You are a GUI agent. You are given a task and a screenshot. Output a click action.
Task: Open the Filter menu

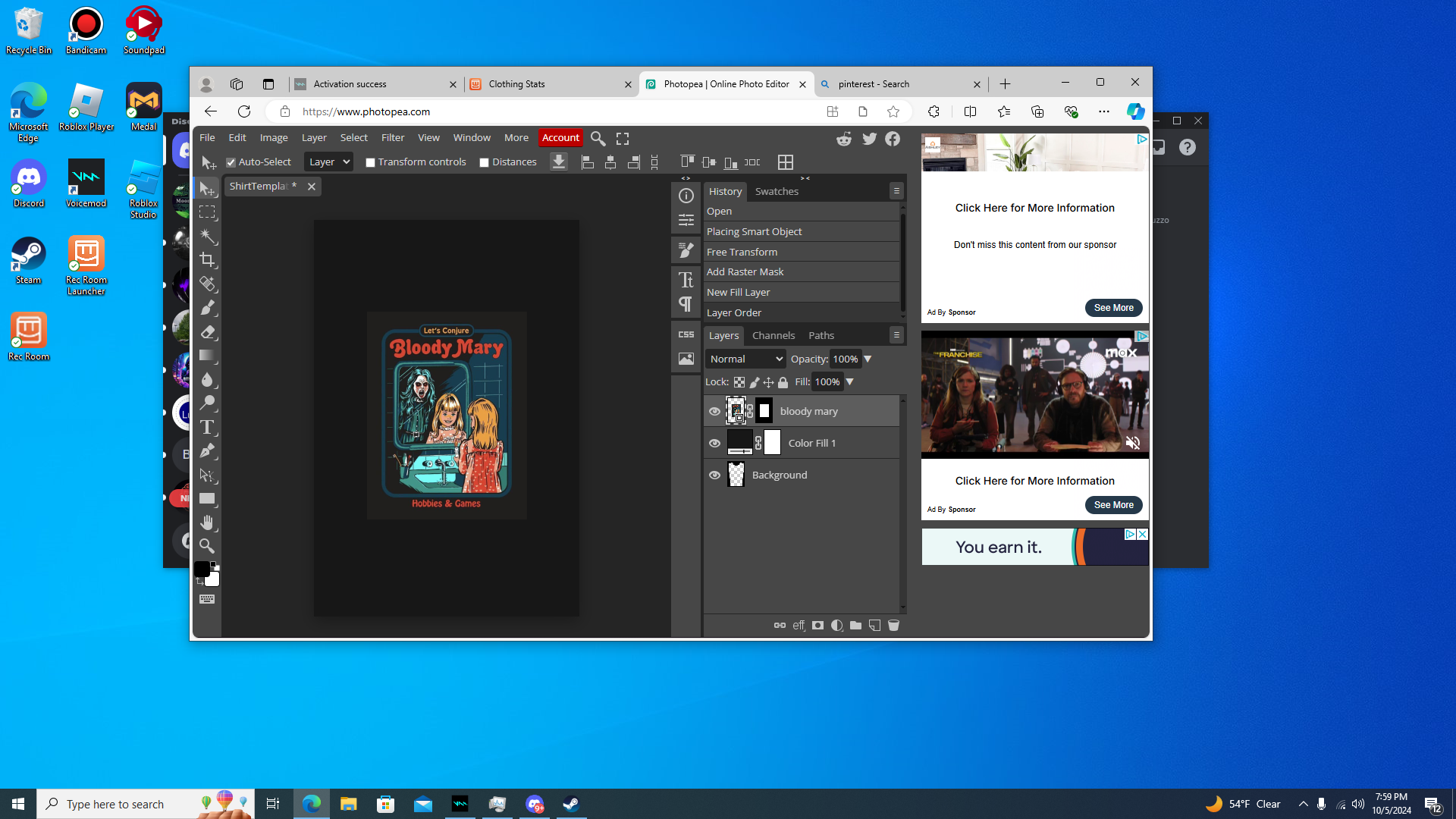[392, 137]
